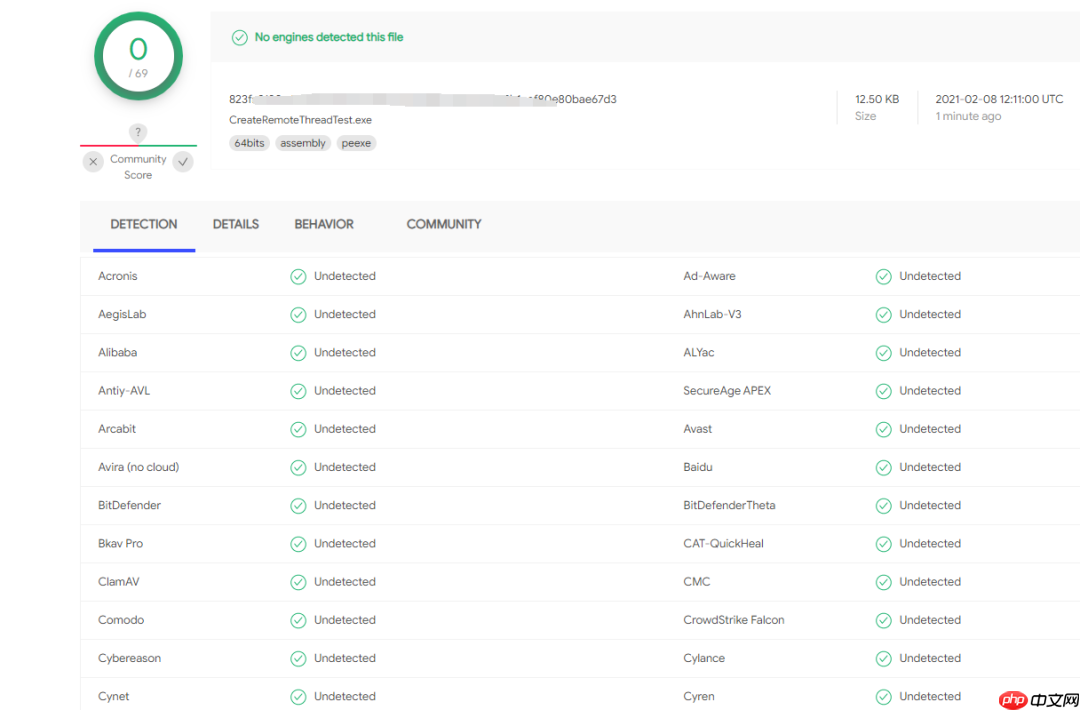Click the community score checkmark upvote icon

183,161
